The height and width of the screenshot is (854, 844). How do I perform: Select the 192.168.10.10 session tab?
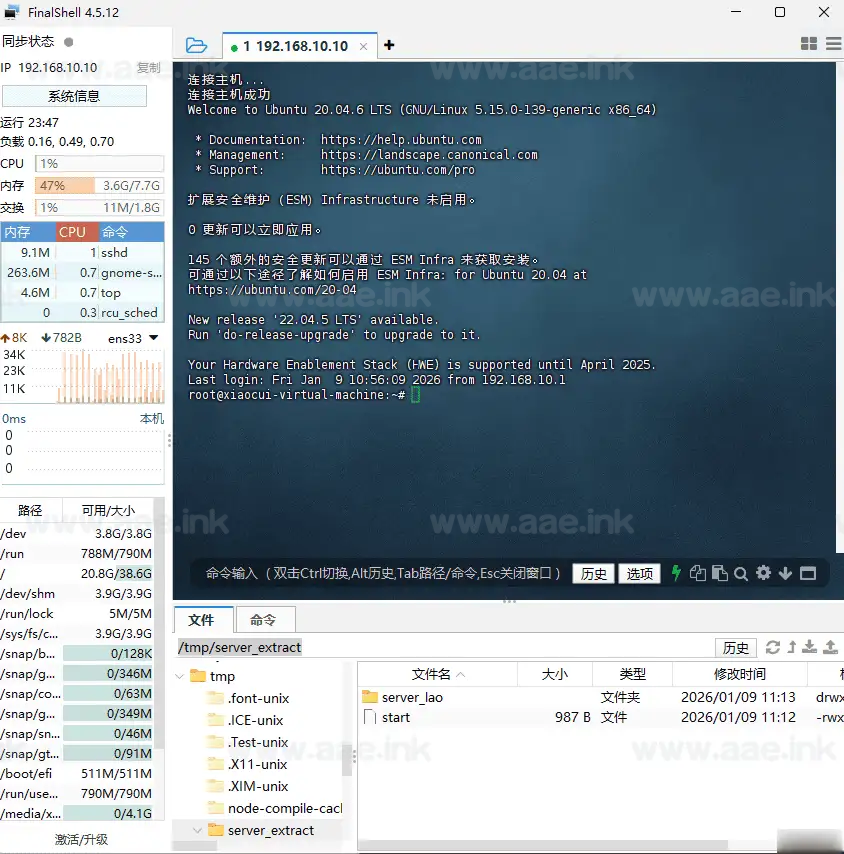click(301, 46)
